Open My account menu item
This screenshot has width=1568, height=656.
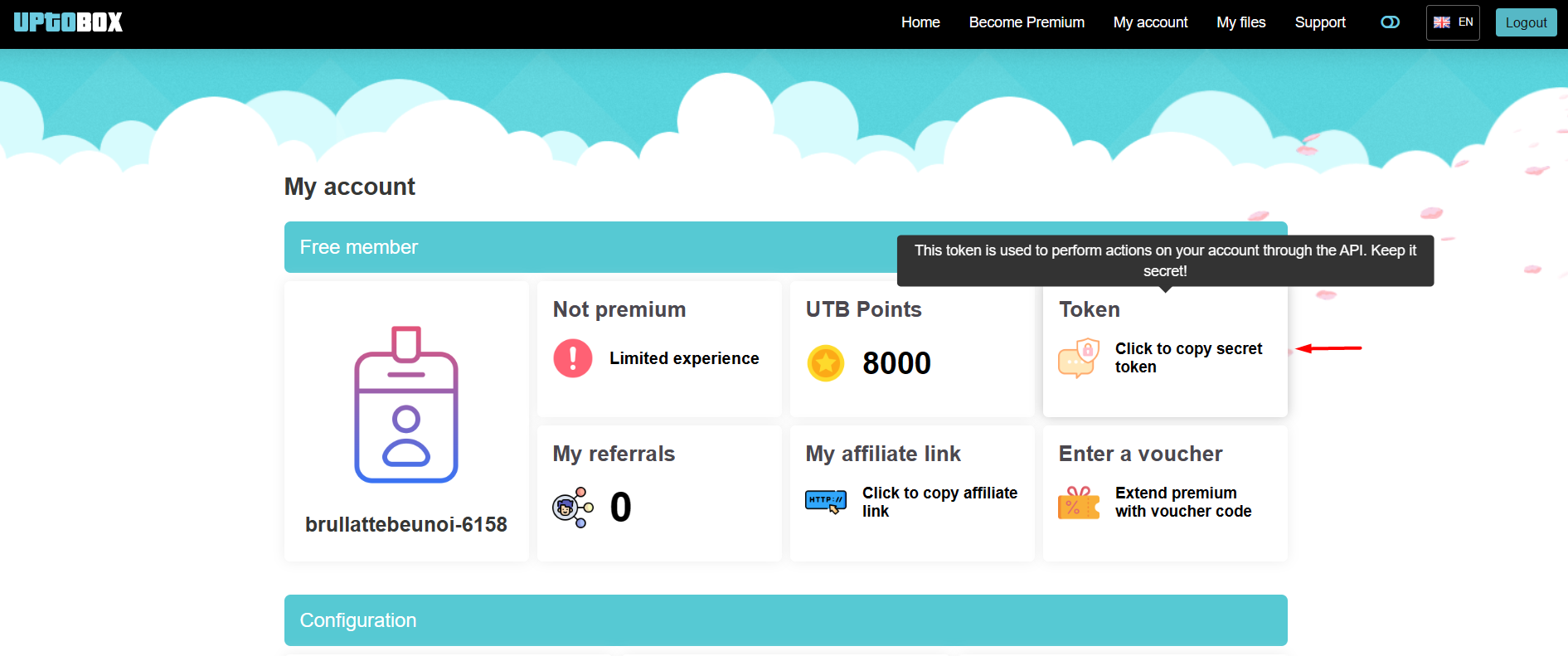[x=1150, y=22]
